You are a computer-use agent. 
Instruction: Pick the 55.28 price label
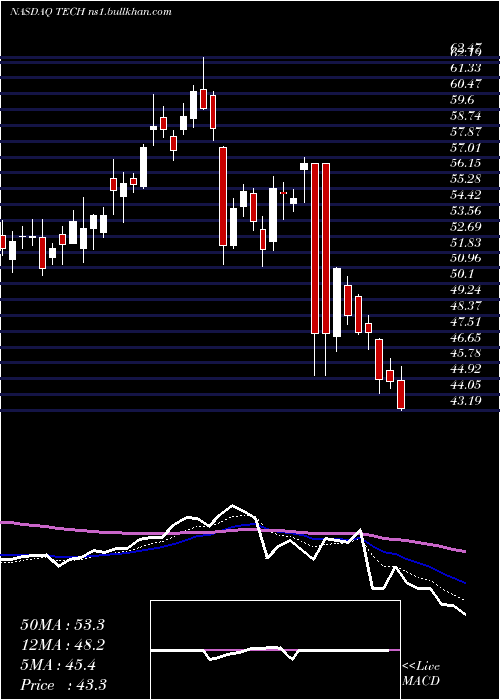coord(466,179)
